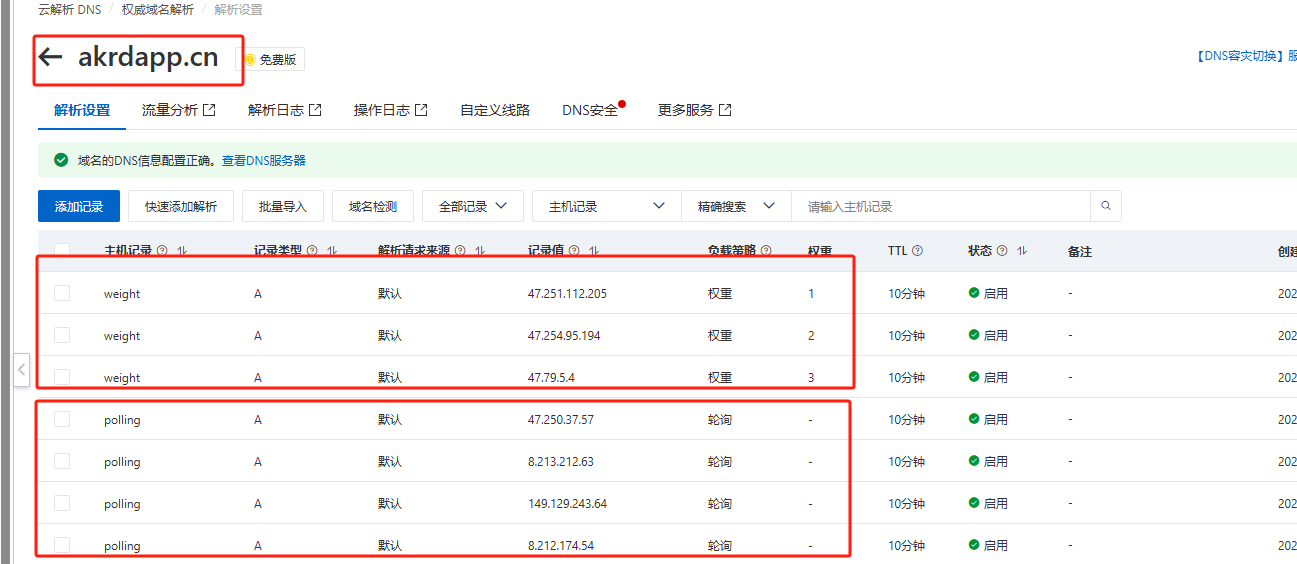Open the 解析日志 tab
Screen dimensions: 1297x564
coord(285,110)
